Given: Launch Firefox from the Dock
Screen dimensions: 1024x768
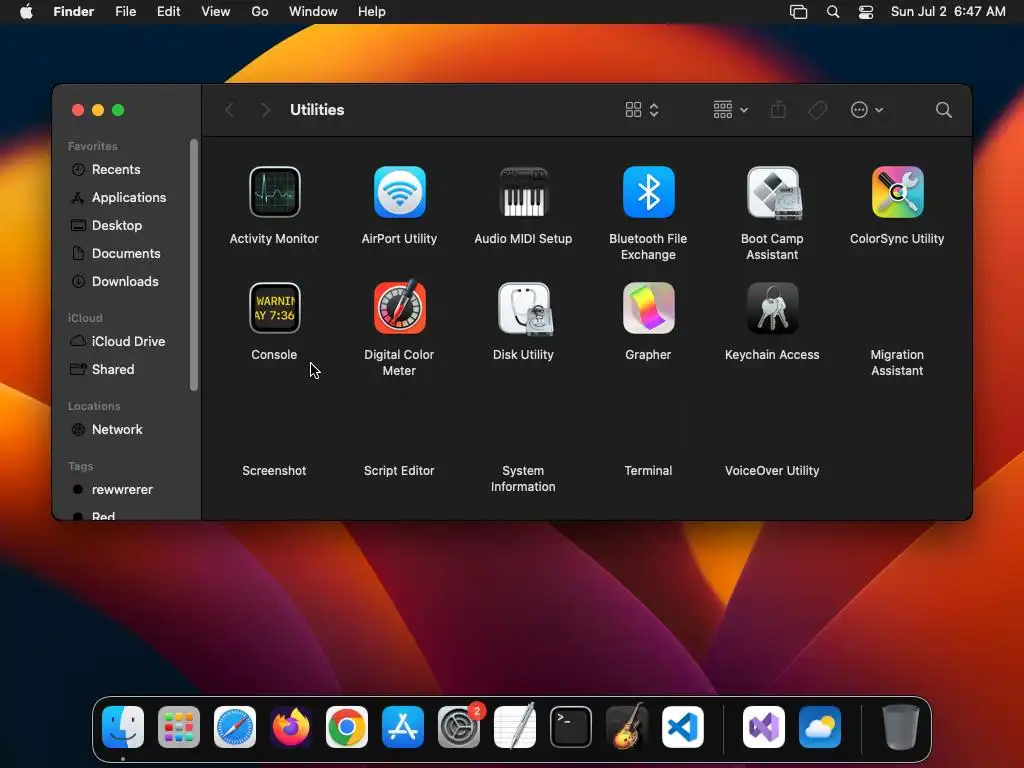Looking at the screenshot, I should (x=291, y=727).
